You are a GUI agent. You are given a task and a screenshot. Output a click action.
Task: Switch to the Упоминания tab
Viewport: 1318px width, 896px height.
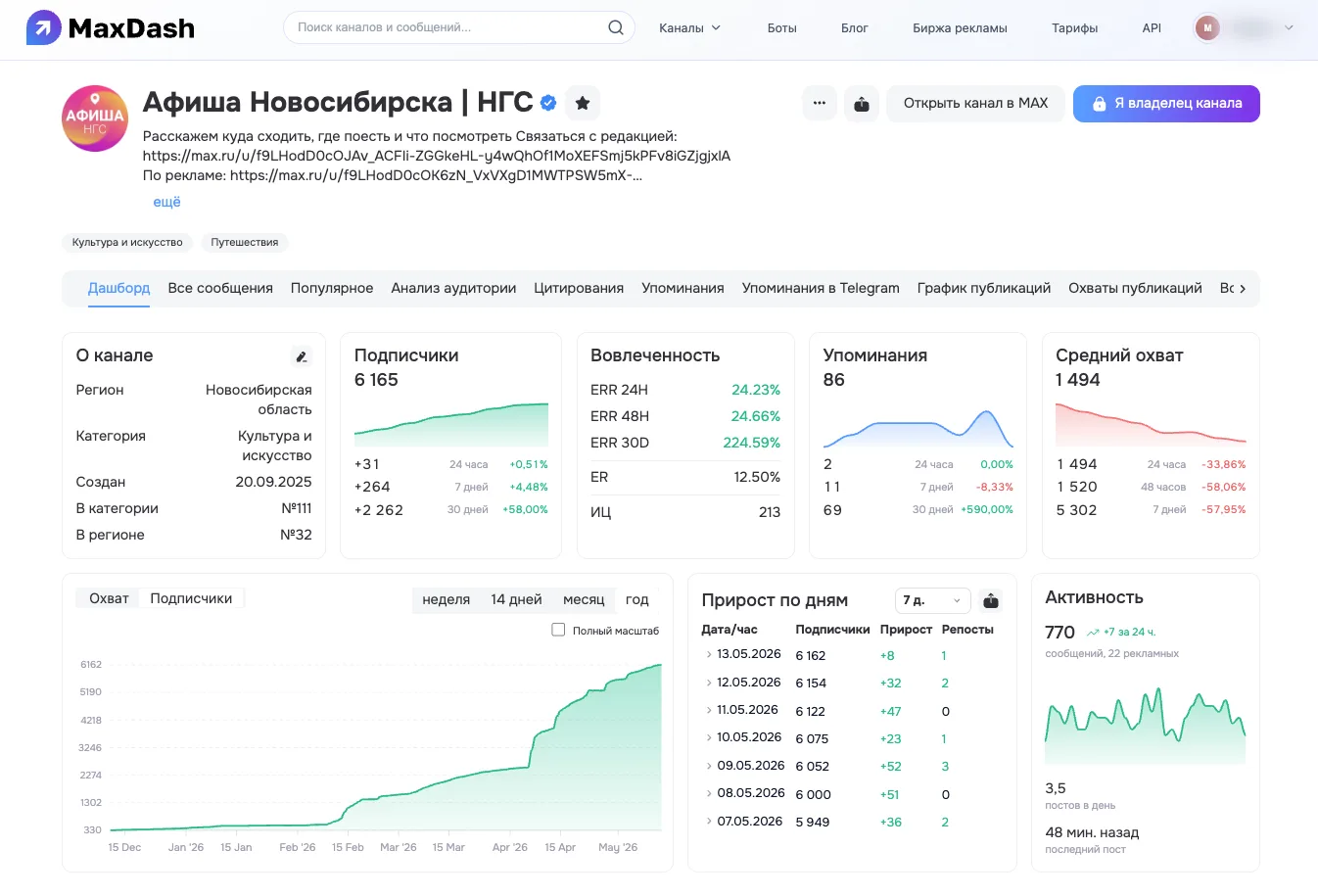(x=683, y=288)
